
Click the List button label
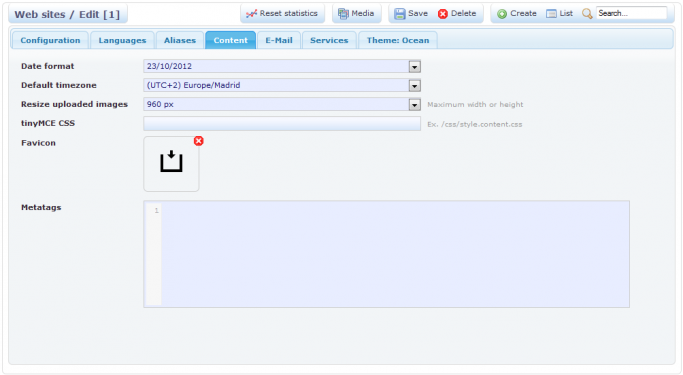[x=566, y=14]
